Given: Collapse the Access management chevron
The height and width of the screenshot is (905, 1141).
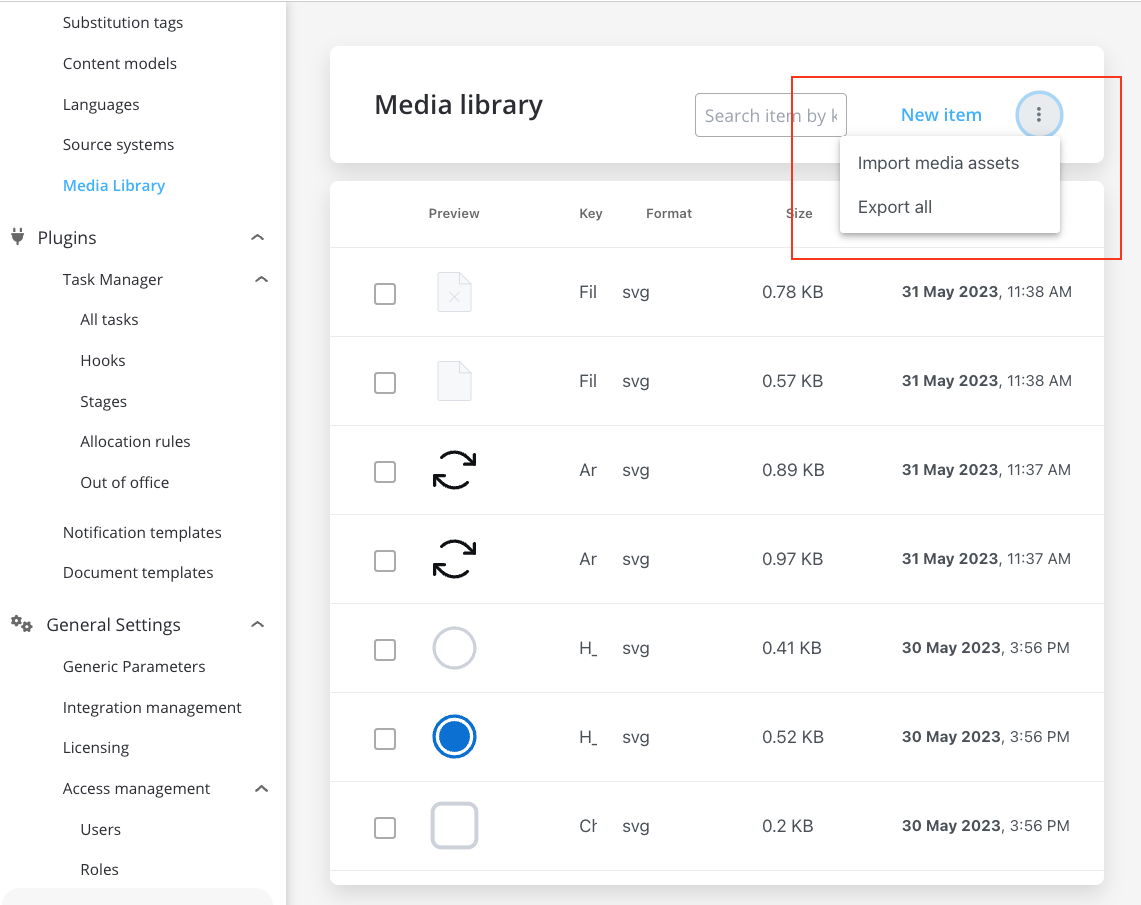Looking at the screenshot, I should point(262,789).
